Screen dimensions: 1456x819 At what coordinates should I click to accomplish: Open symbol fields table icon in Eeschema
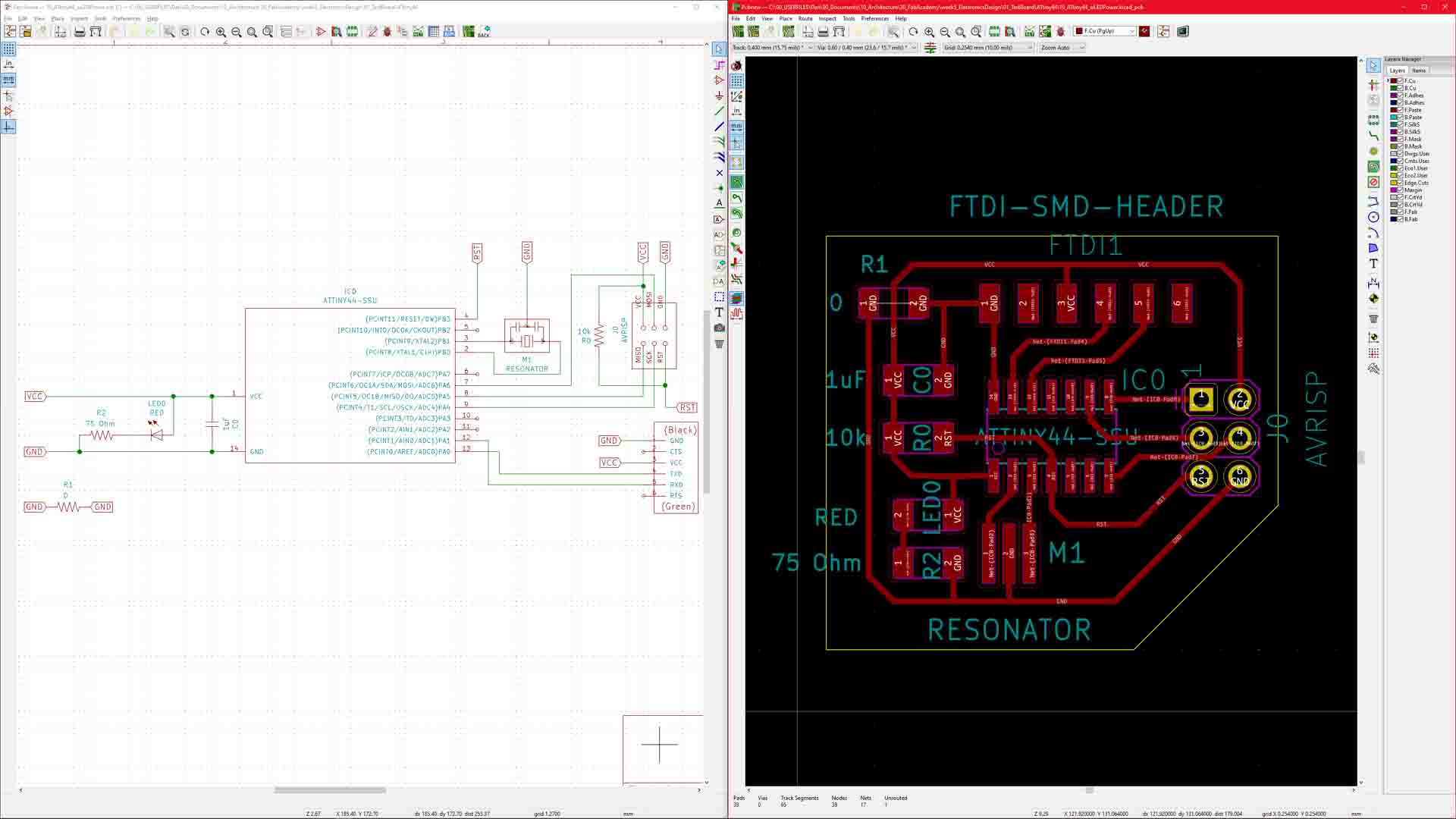tap(434, 32)
